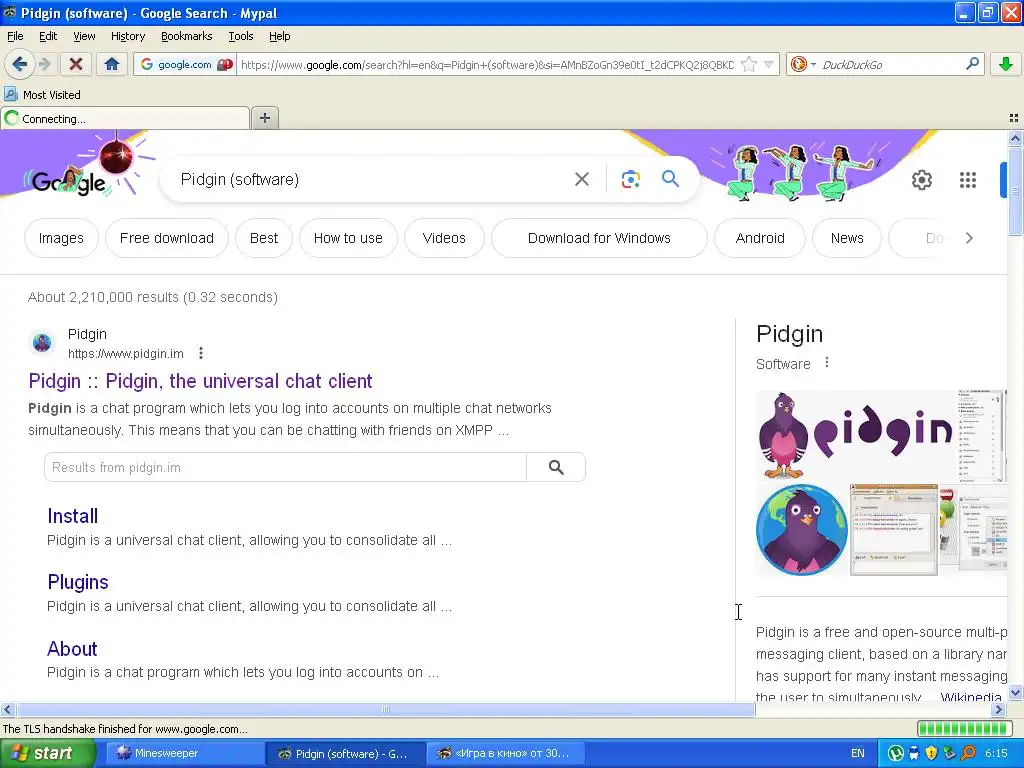
Task: Open Google Quick Settings gear
Action: click(x=921, y=180)
